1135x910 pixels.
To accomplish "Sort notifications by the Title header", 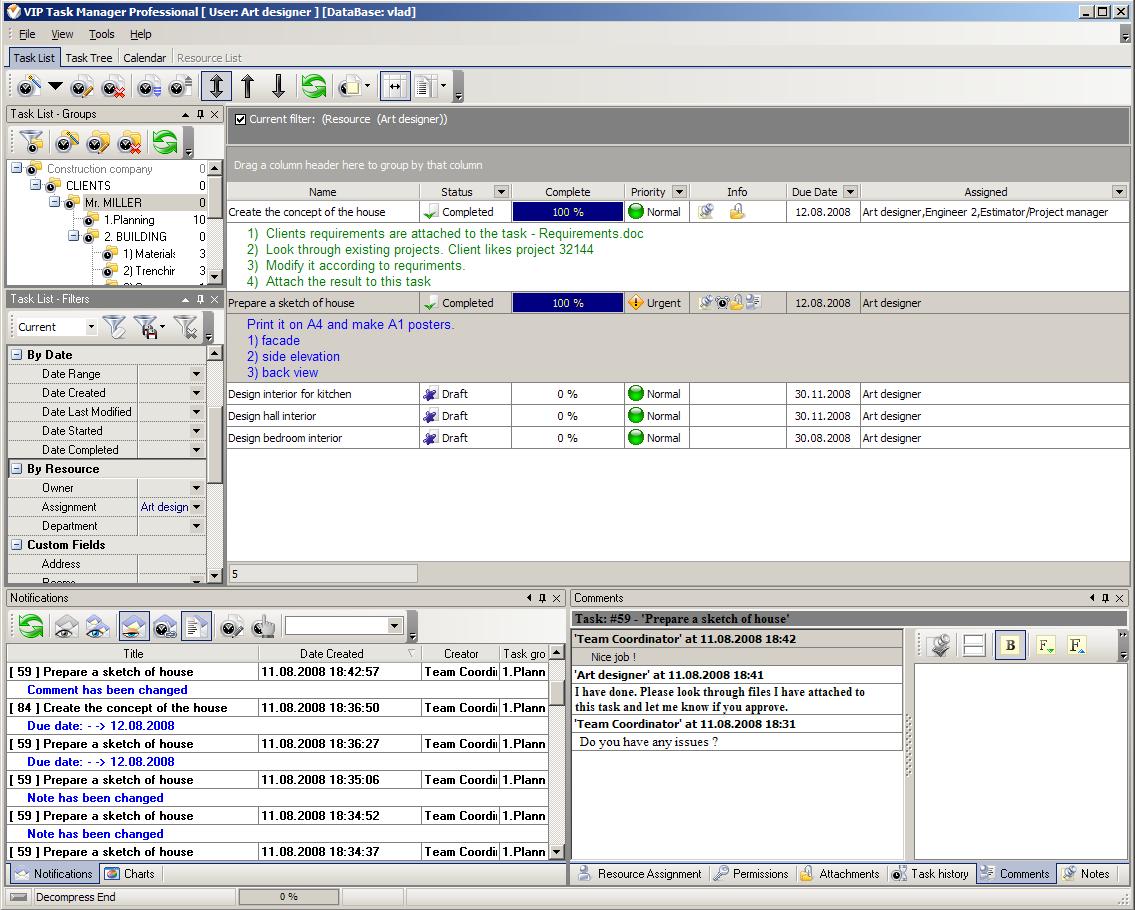I will (x=133, y=654).
